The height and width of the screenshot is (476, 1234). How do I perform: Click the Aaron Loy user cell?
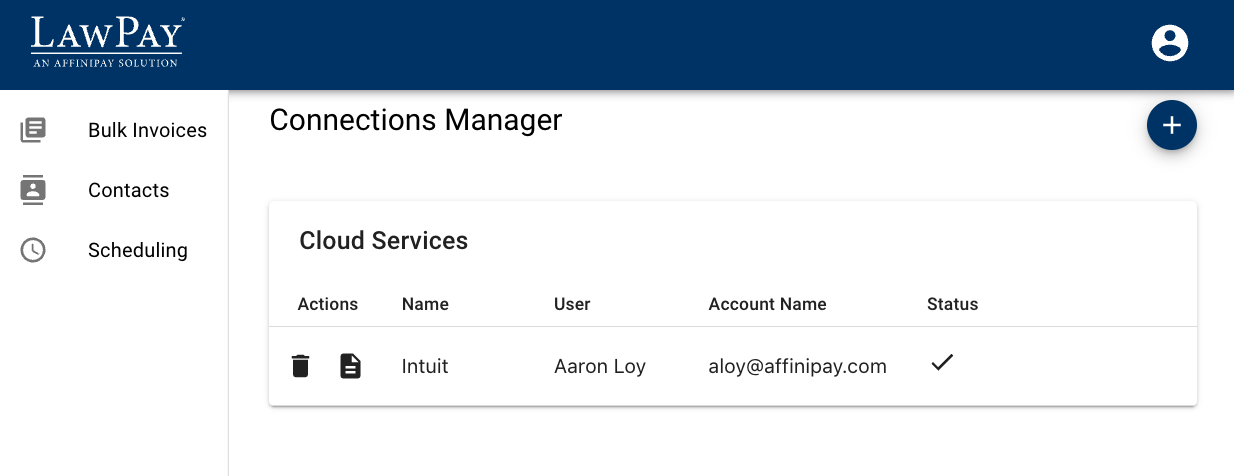click(x=600, y=366)
